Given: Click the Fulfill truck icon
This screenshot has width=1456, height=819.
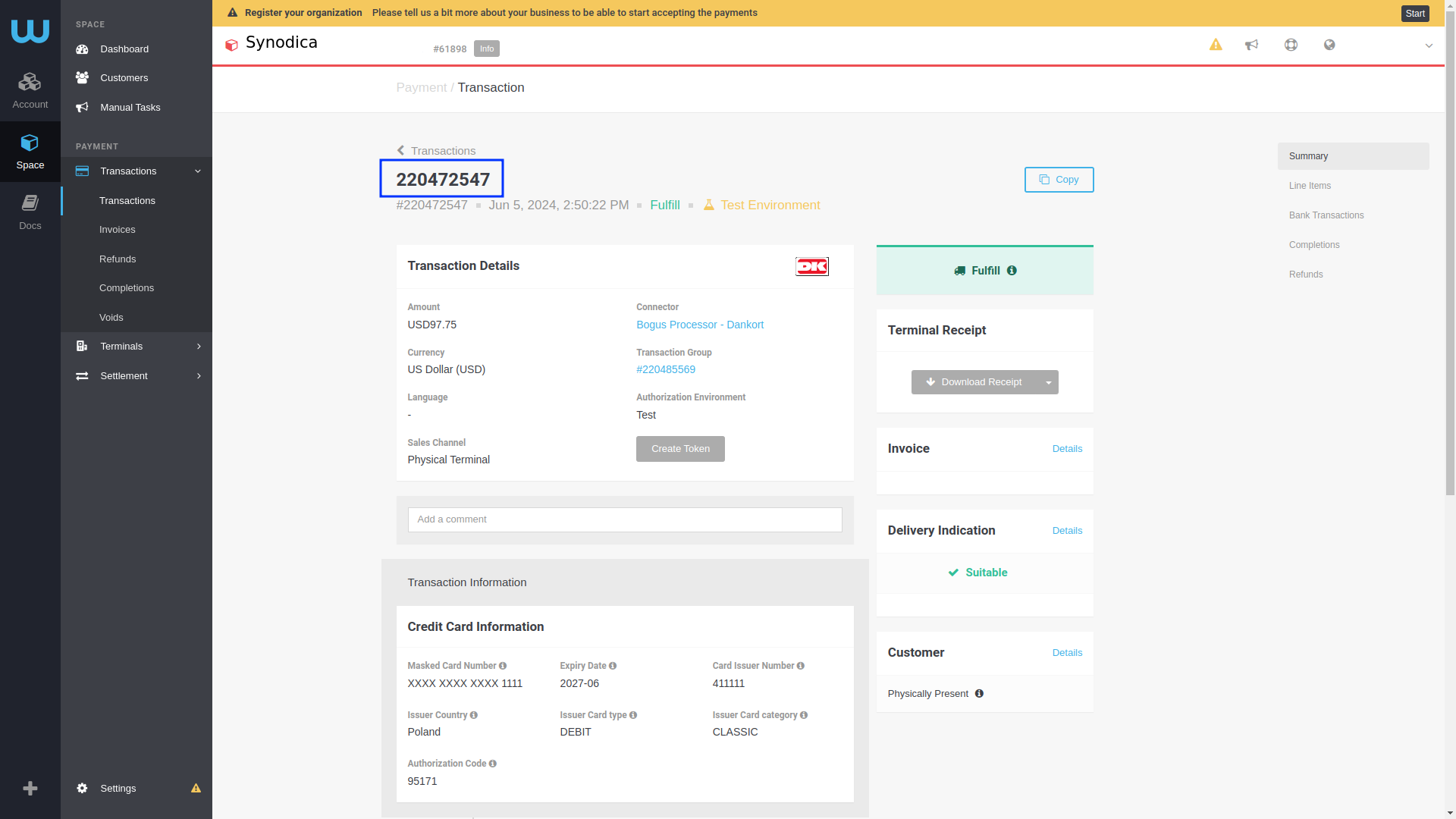Looking at the screenshot, I should 959,271.
